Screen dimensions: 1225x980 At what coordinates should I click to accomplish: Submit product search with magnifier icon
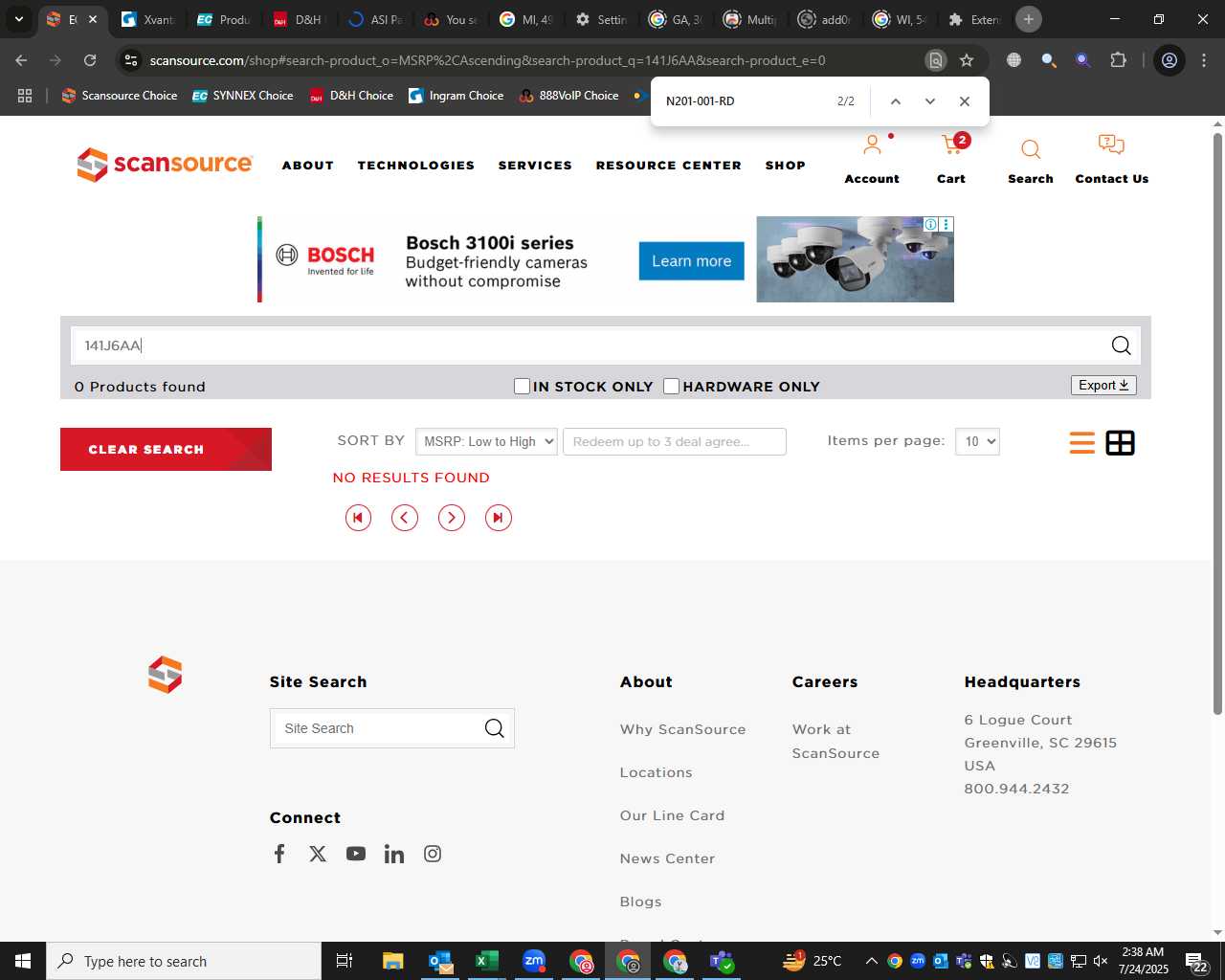tap(1121, 345)
